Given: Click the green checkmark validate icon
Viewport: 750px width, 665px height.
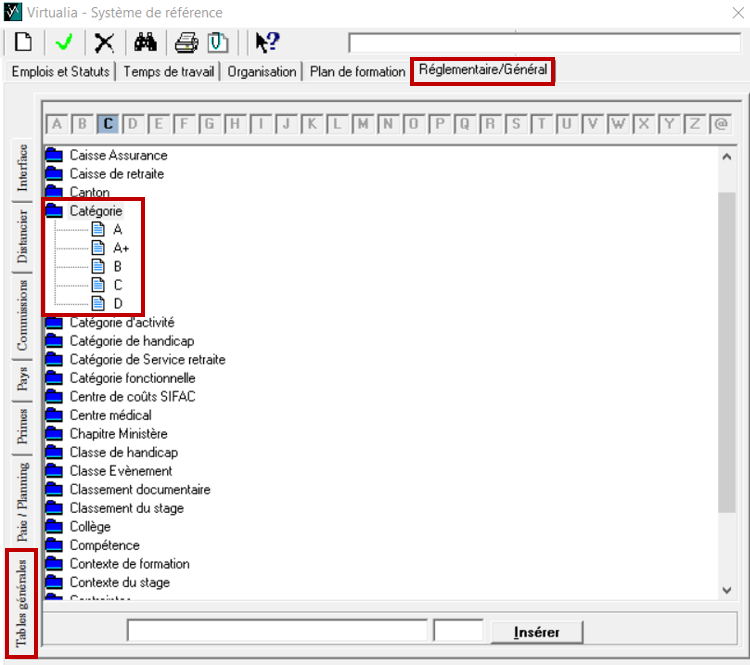Looking at the screenshot, I should click(x=63, y=42).
